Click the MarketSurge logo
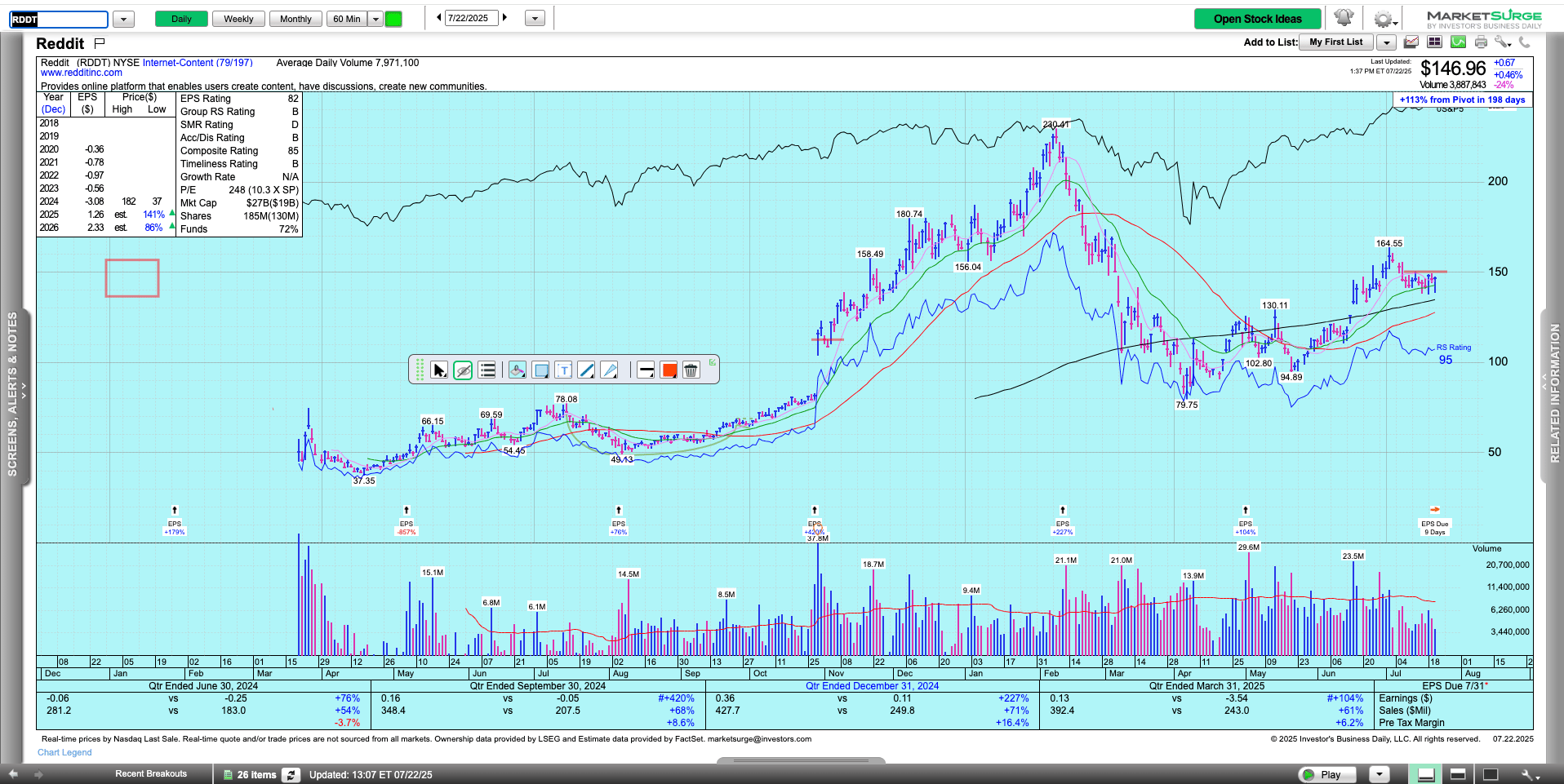The height and width of the screenshot is (784, 1564). point(1484,20)
